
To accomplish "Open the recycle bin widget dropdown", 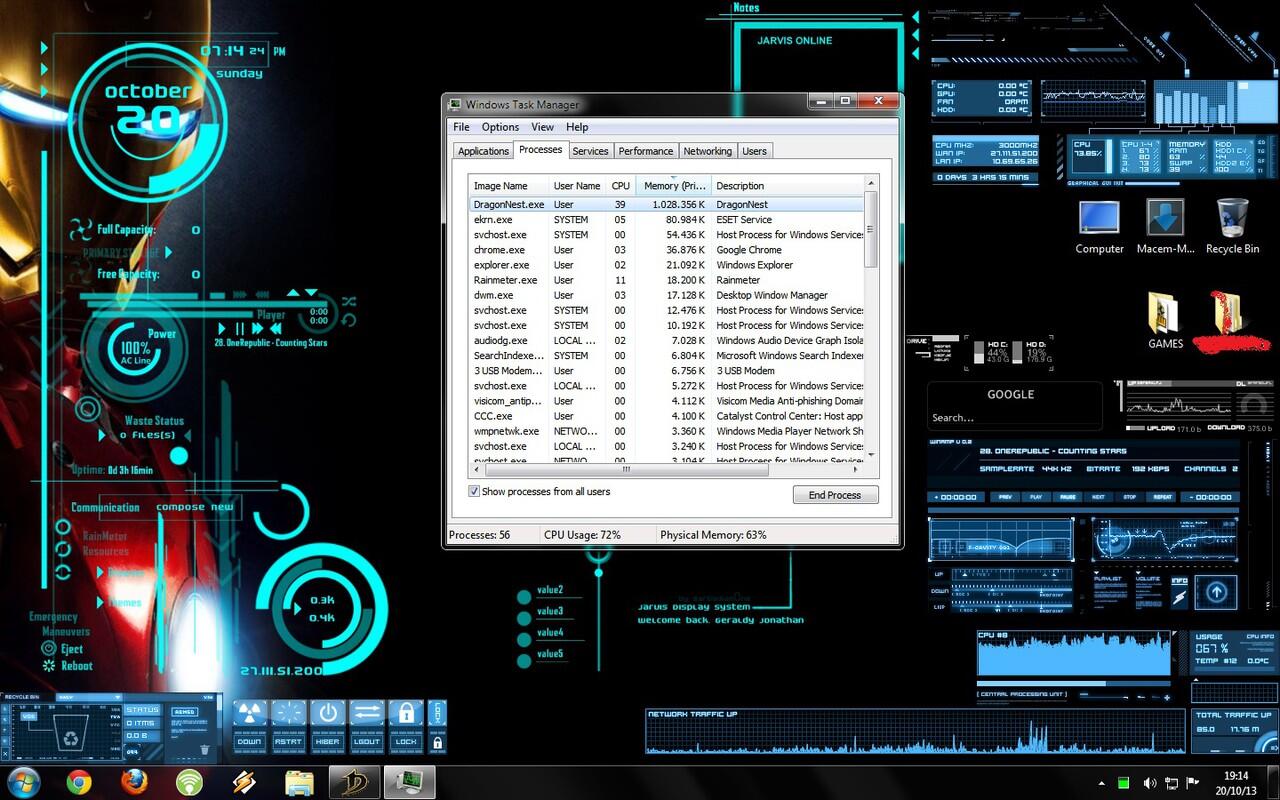I will pyautogui.click(x=117, y=697).
